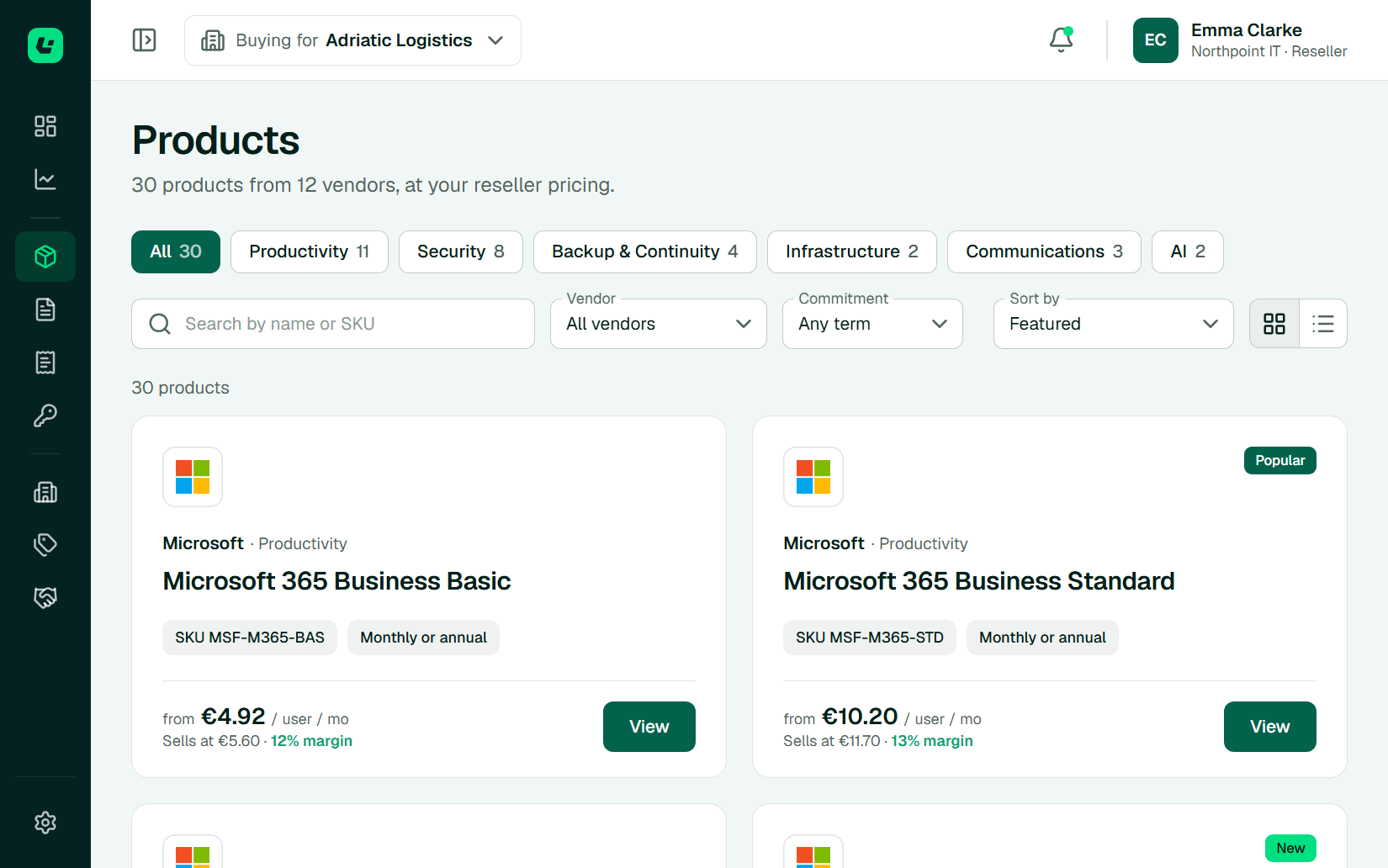
Task: Open the settings gear icon in sidebar
Action: 45,823
